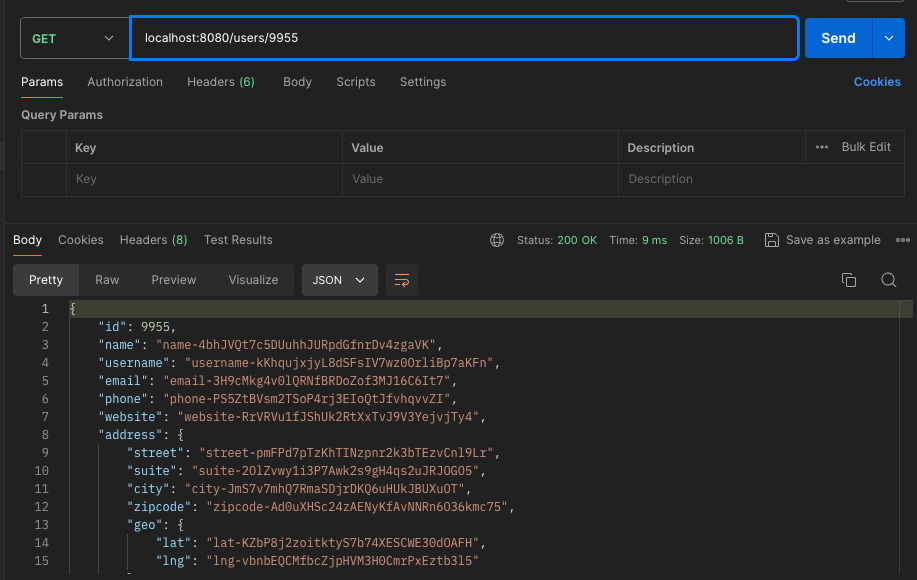Select the response Cookies tab
Image resolution: width=917 pixels, height=580 pixels.
point(81,240)
